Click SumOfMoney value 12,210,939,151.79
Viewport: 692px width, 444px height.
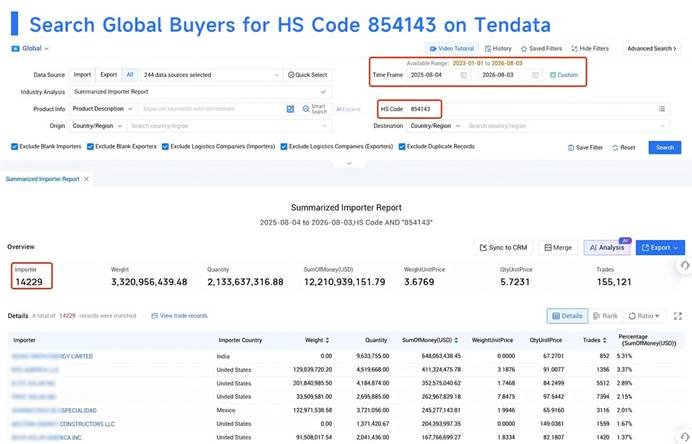(x=345, y=282)
